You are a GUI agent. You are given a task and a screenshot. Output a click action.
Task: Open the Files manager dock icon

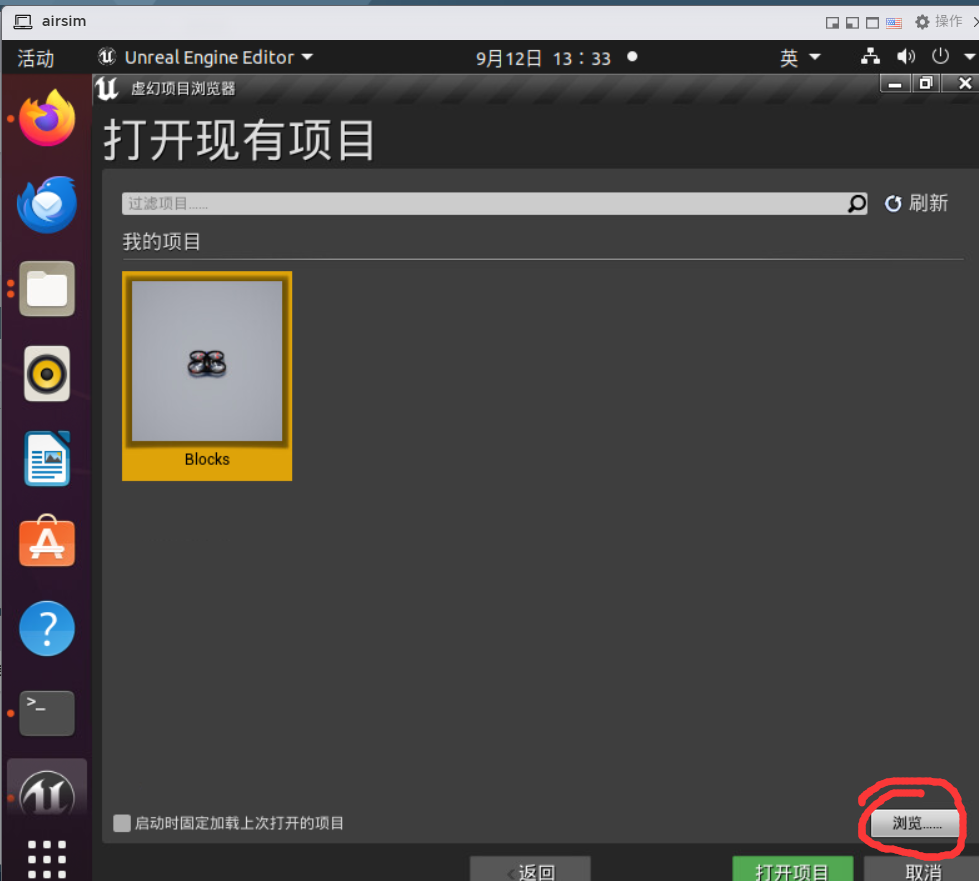coord(47,288)
